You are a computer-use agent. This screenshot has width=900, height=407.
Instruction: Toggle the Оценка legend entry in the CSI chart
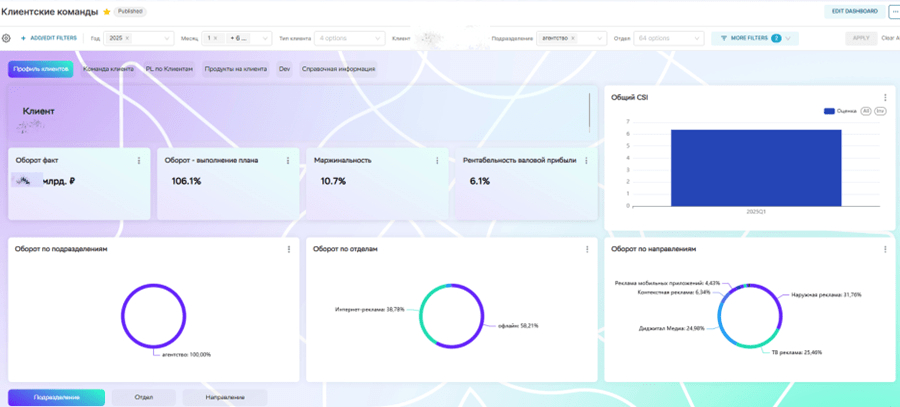coord(840,111)
